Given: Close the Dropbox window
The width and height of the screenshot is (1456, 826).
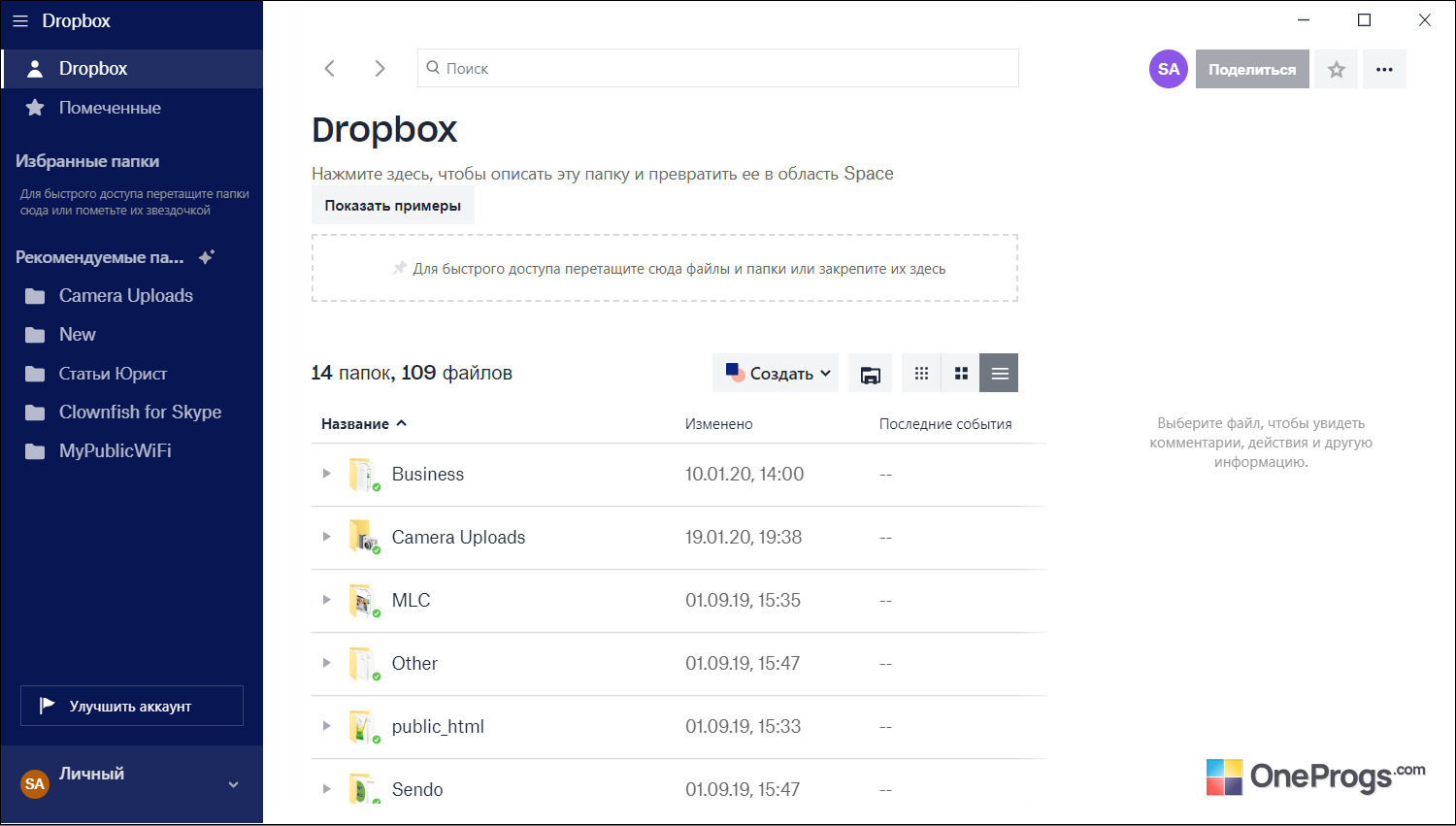Looking at the screenshot, I should click(x=1424, y=20).
